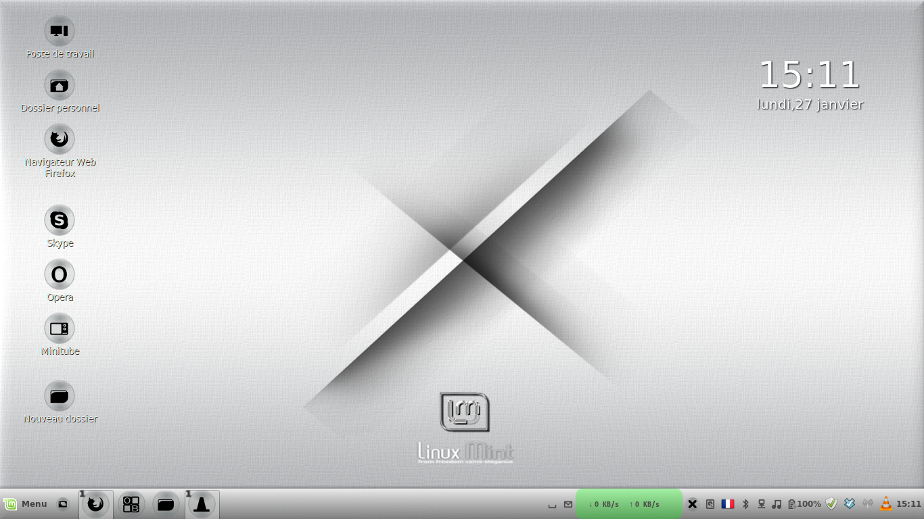
Task: Open the Linux Mint Menu button
Action: coord(25,504)
